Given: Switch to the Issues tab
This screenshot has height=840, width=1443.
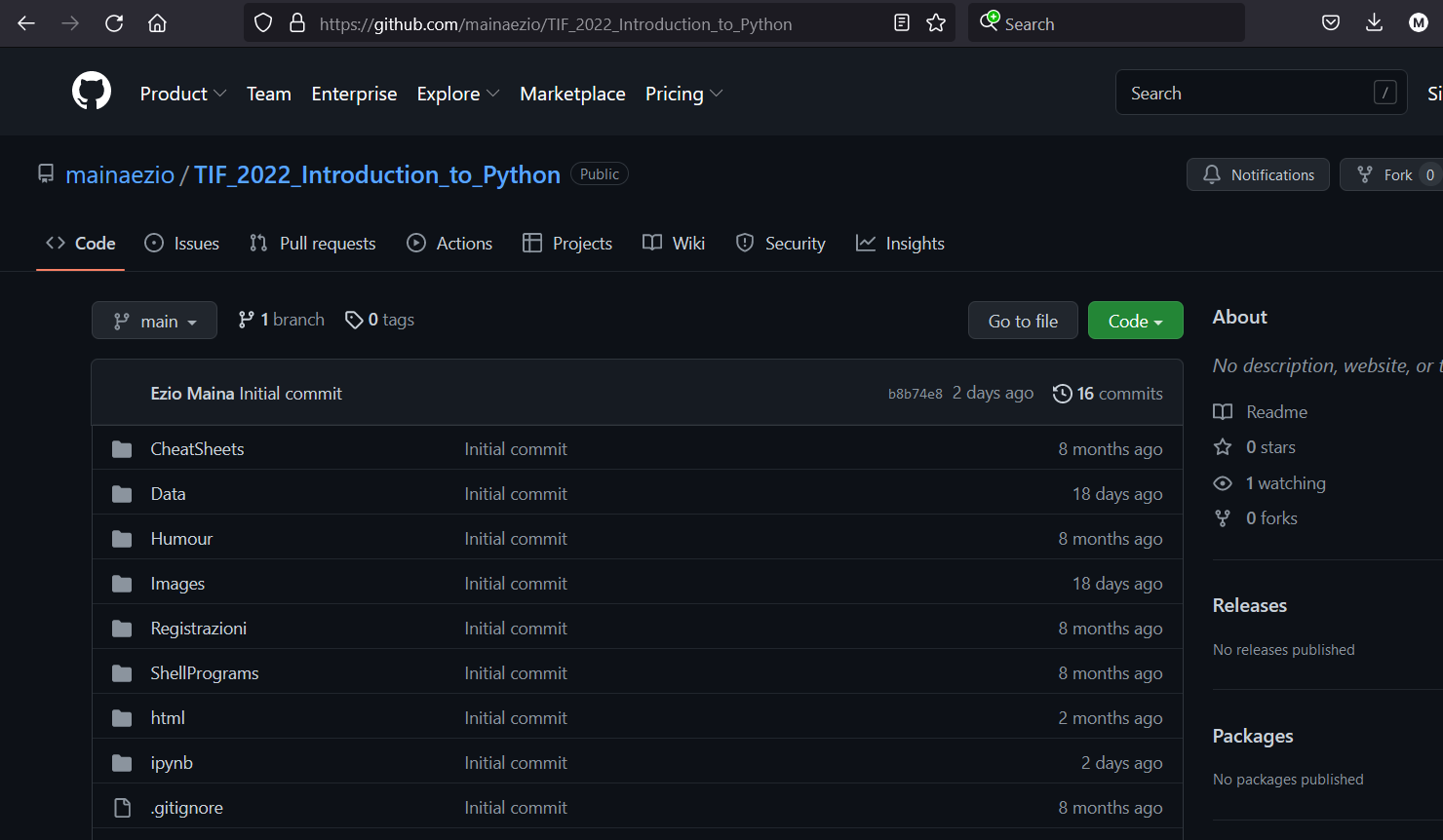Looking at the screenshot, I should tap(182, 244).
